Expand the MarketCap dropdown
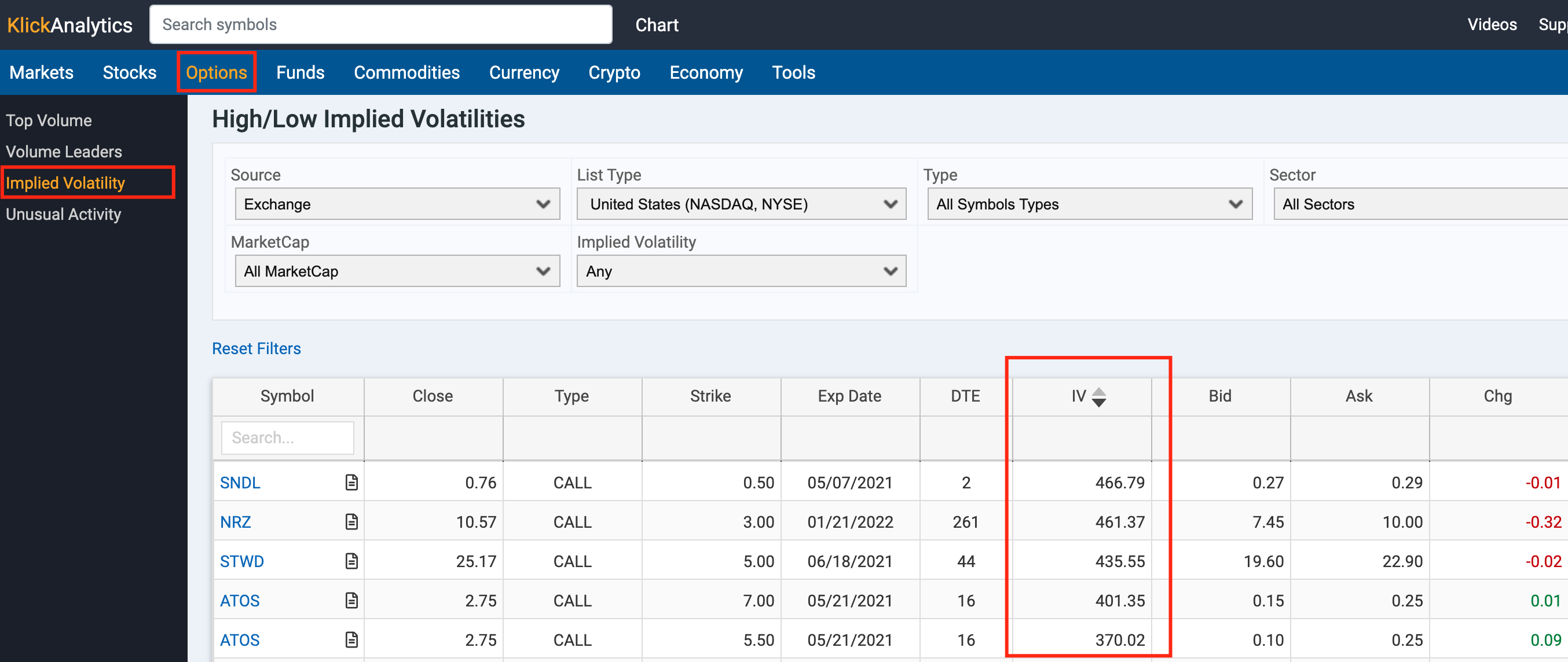1568x662 pixels. pyautogui.click(x=397, y=271)
